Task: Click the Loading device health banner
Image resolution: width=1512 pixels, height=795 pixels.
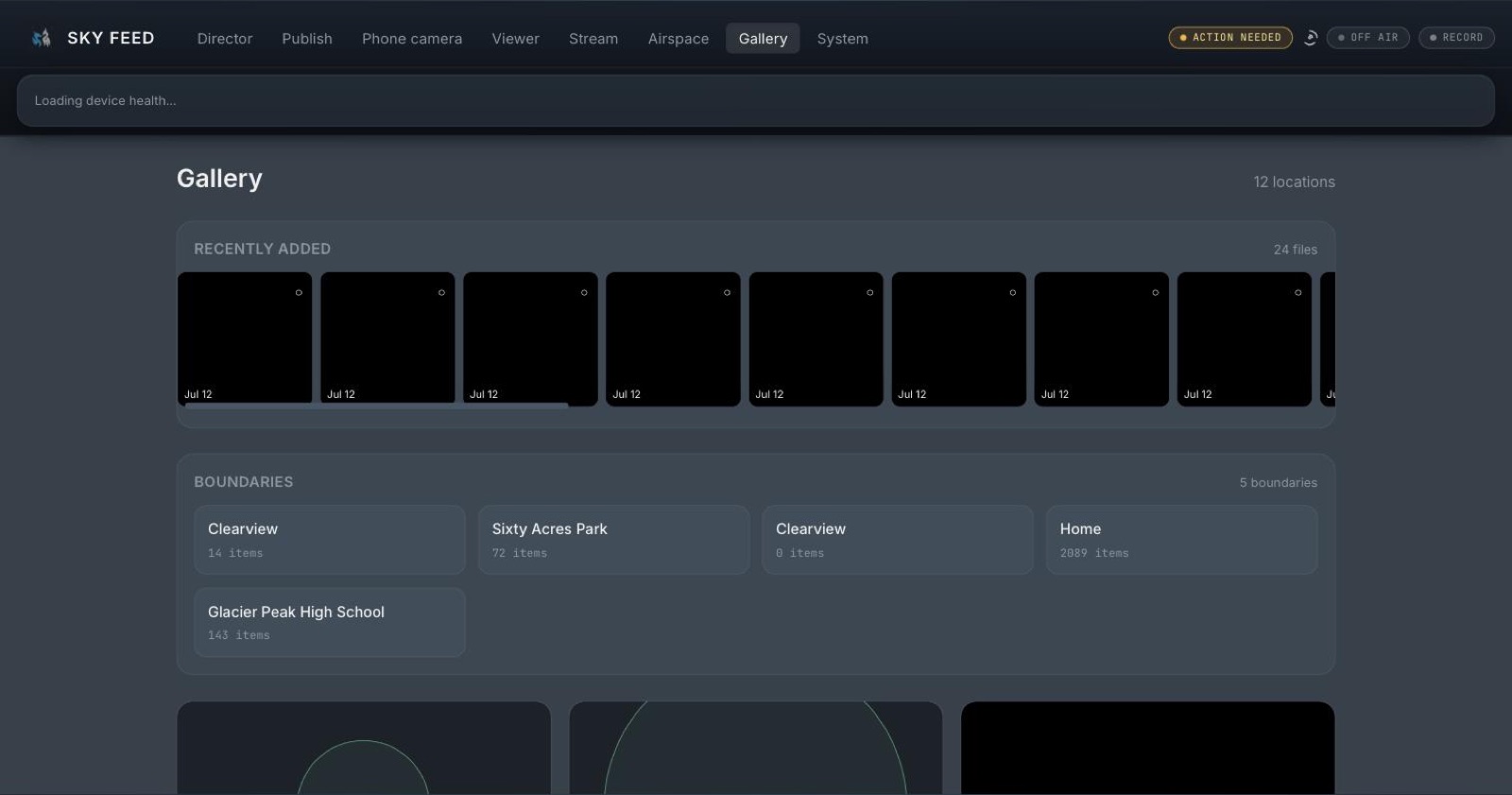Action: click(756, 100)
